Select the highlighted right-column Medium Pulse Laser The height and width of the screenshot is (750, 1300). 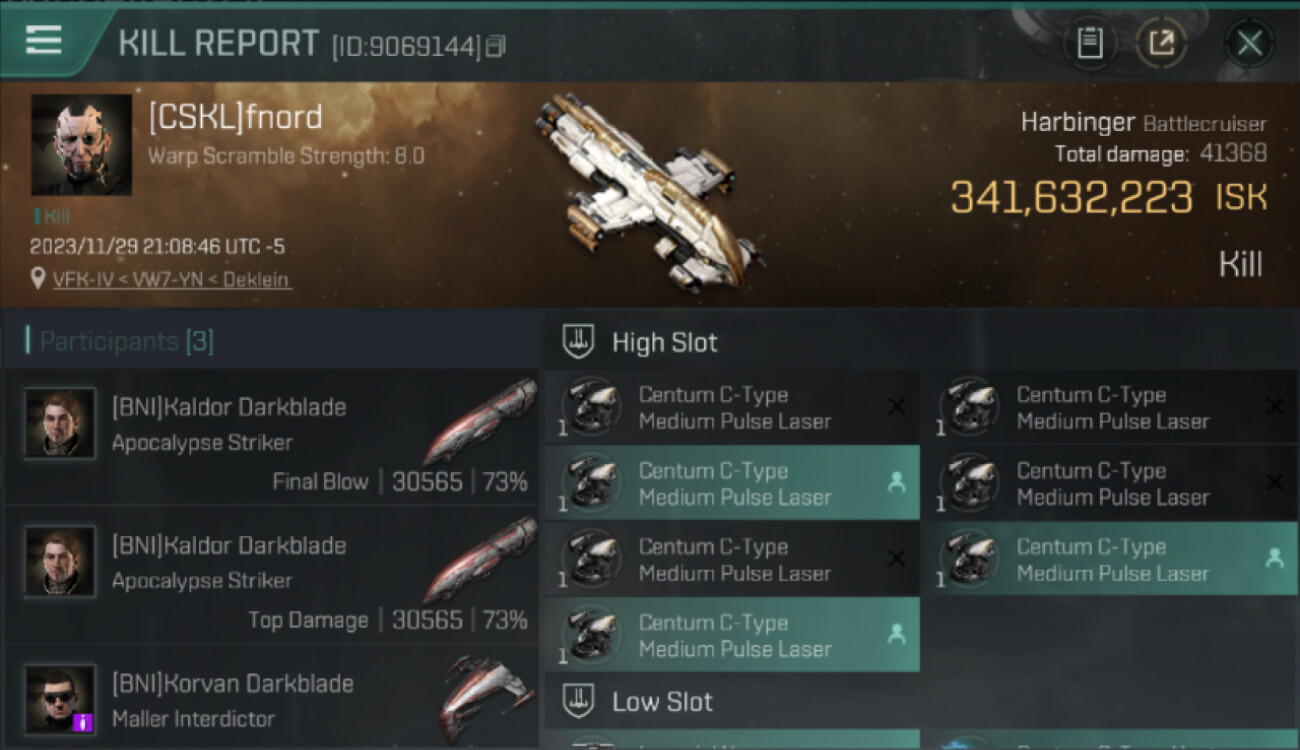pyautogui.click(x=1109, y=559)
